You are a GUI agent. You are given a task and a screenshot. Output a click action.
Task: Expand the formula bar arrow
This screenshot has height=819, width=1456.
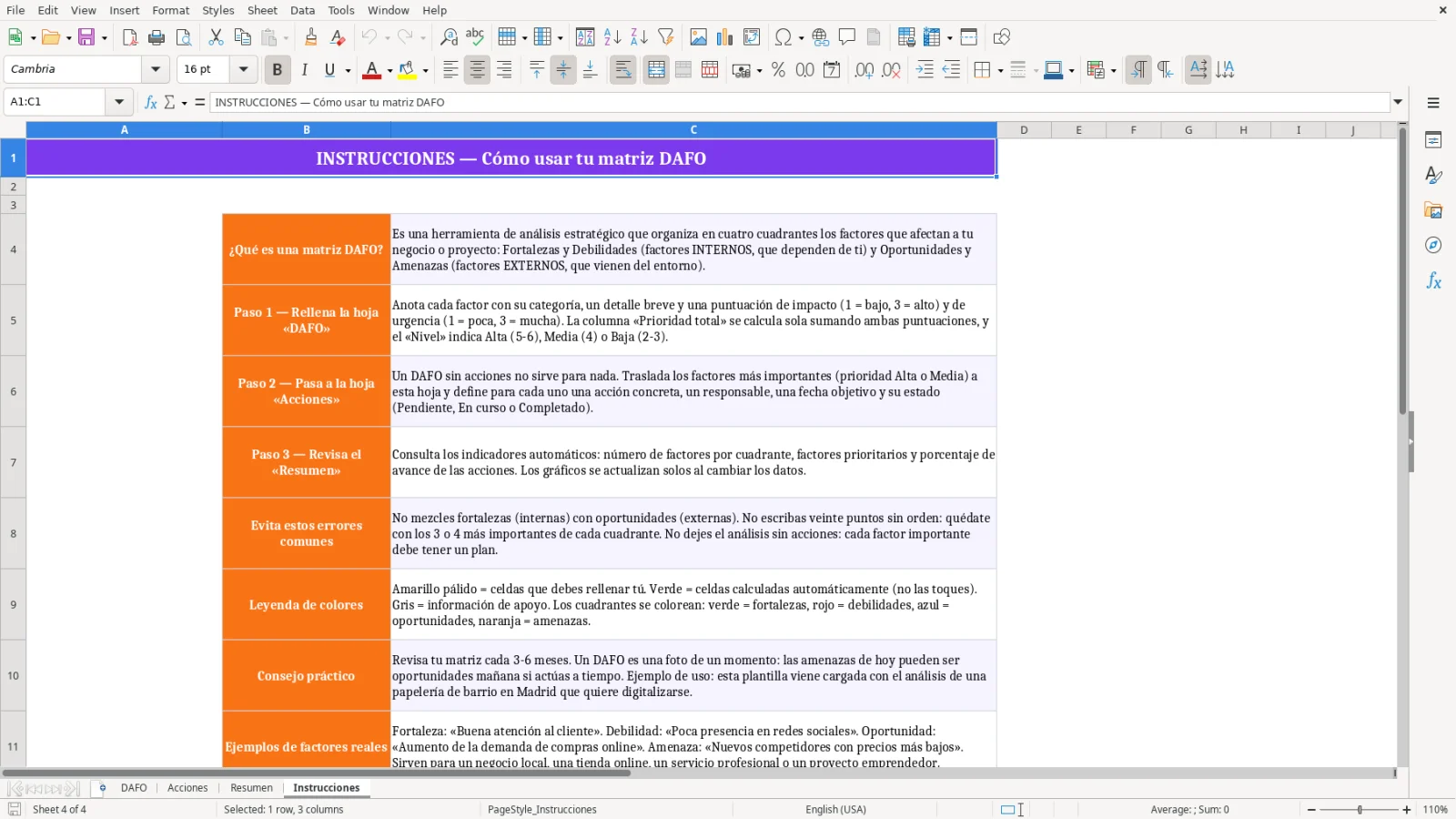click(1398, 102)
